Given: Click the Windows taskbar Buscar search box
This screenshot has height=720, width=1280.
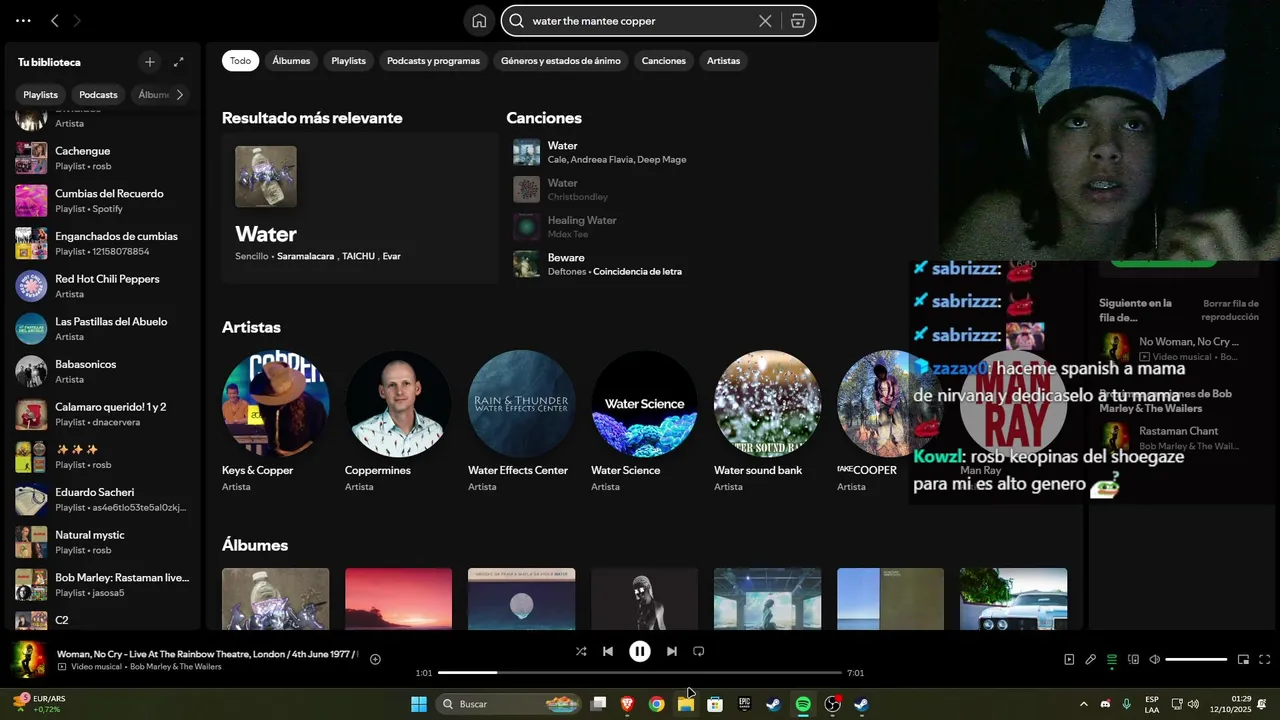Looking at the screenshot, I should [510, 704].
